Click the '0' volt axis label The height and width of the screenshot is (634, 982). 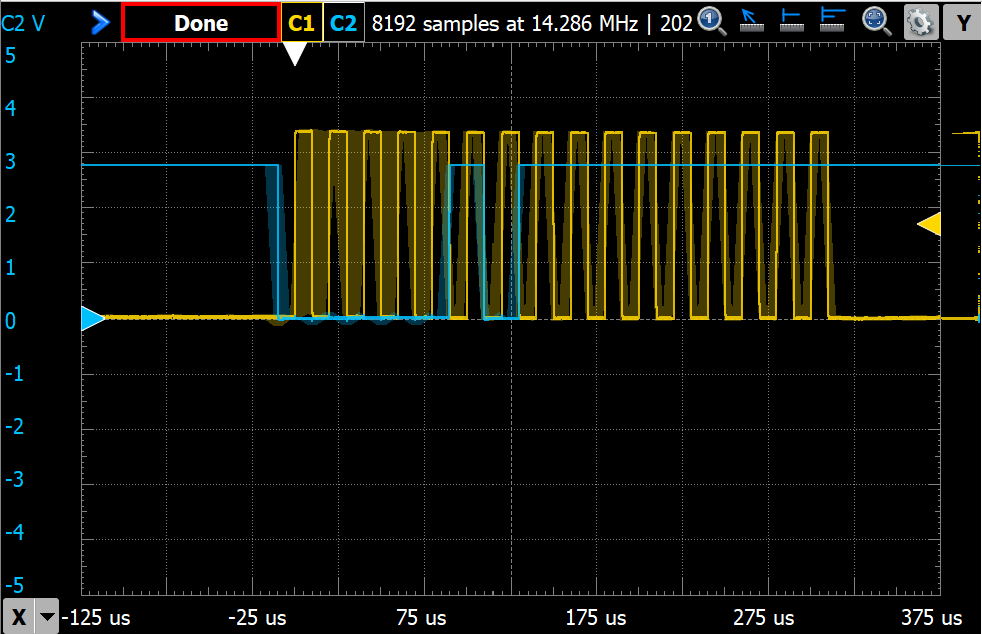pyautogui.click(x=11, y=321)
